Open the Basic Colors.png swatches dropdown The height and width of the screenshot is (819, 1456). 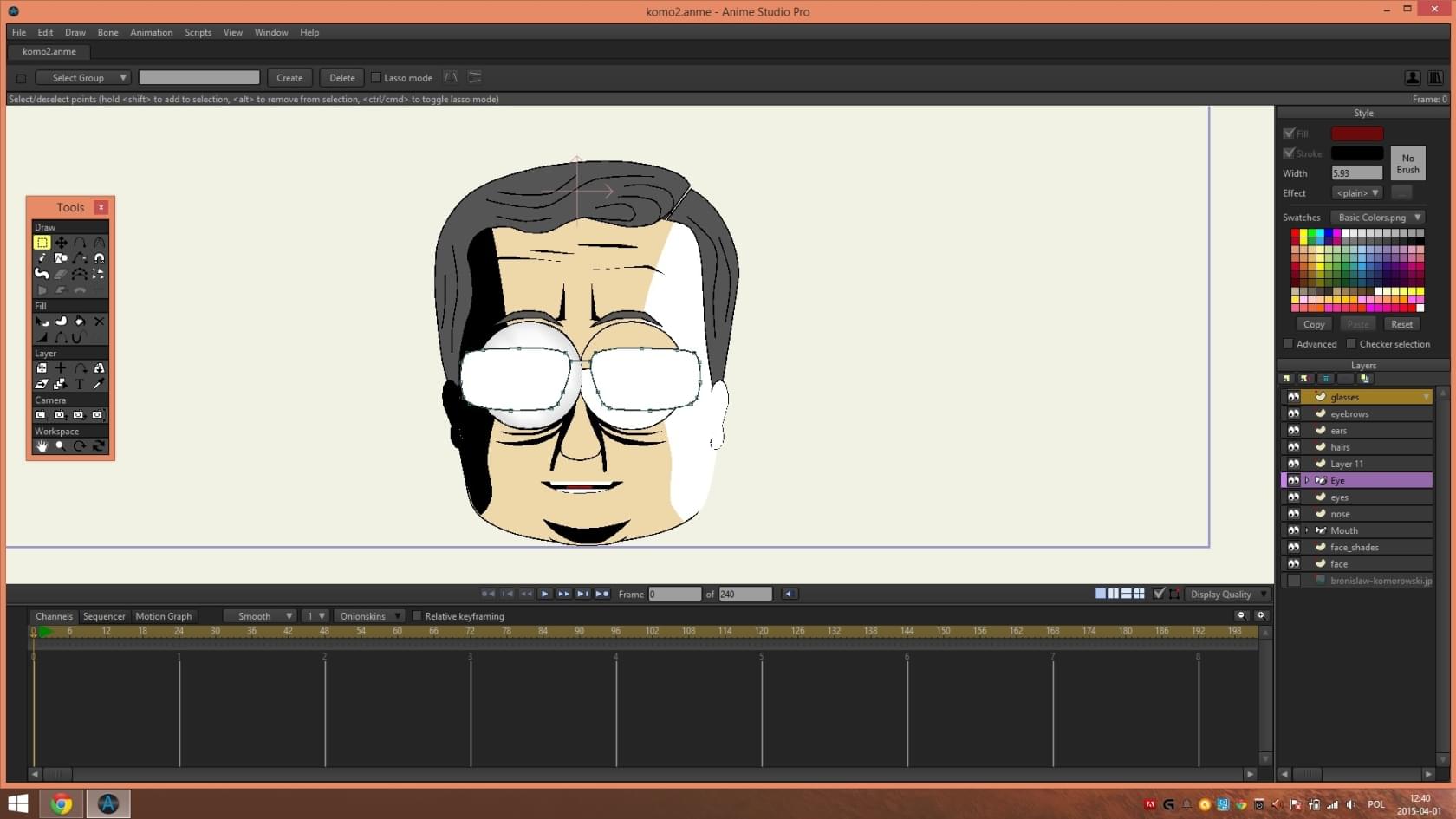tap(1378, 218)
